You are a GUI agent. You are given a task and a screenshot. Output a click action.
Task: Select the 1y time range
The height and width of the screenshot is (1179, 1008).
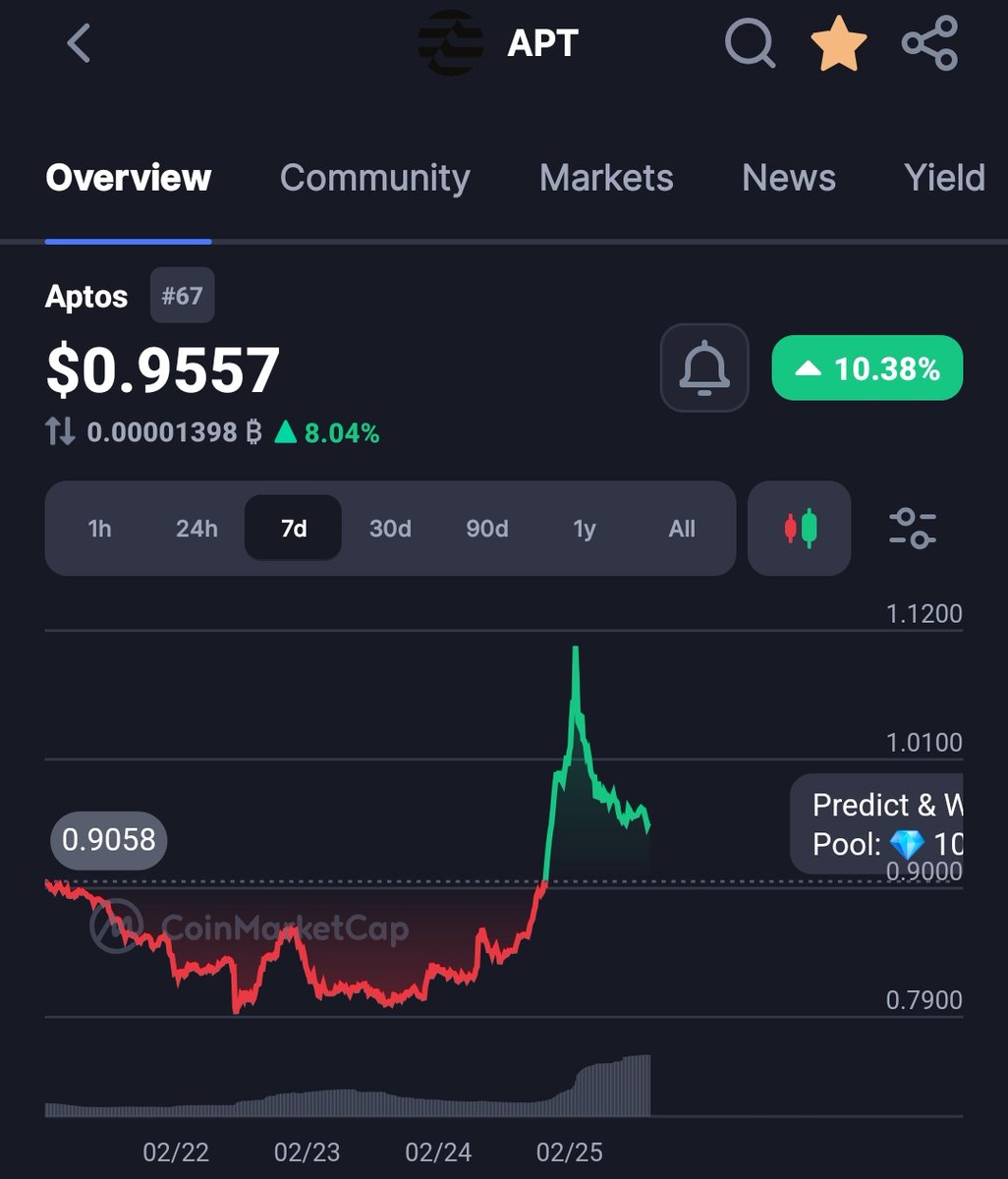pyautogui.click(x=585, y=529)
